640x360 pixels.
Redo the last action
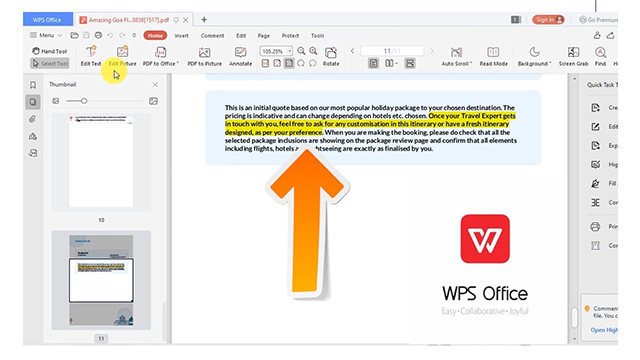122,36
